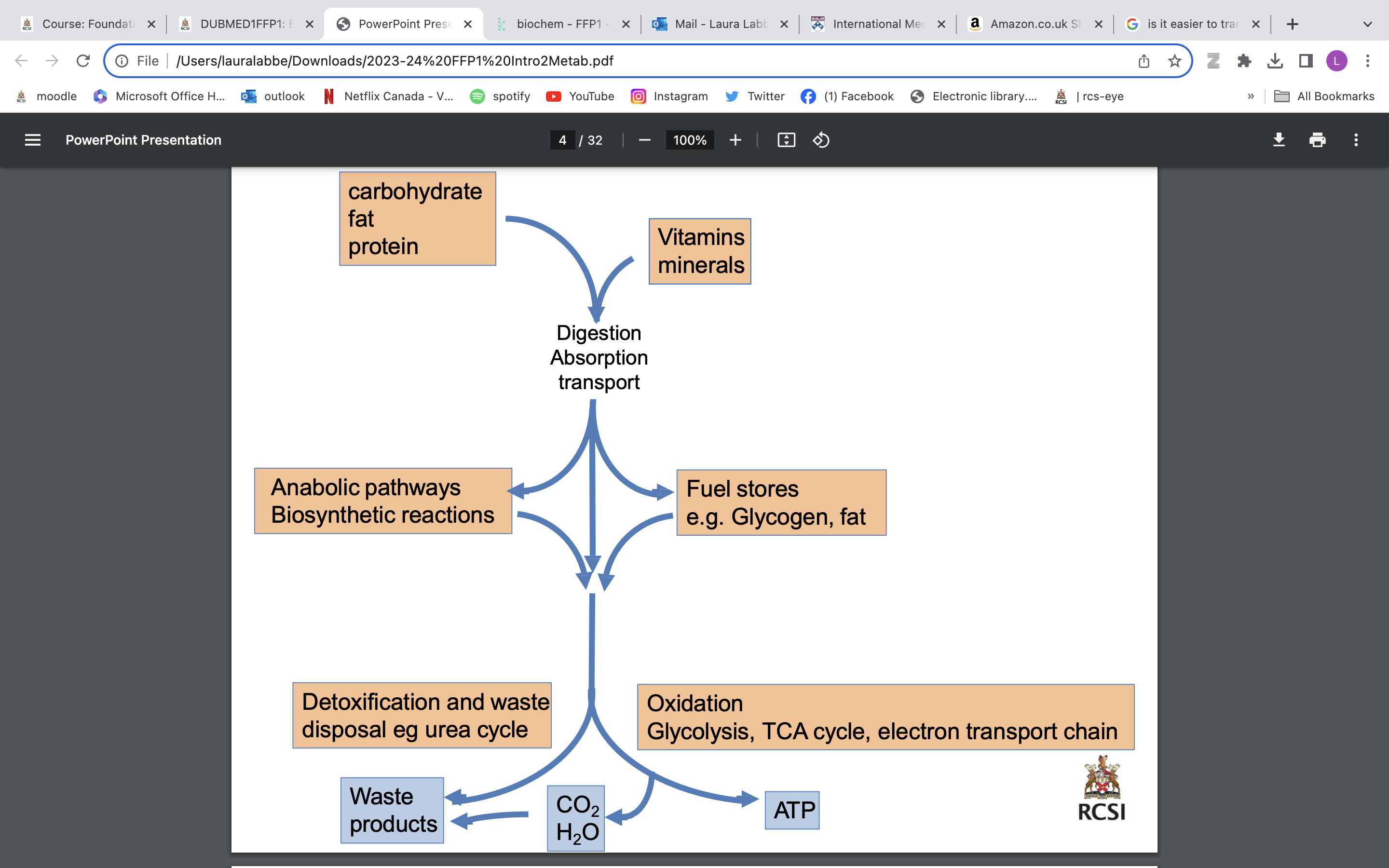Zoom in on the PDF
This screenshot has width=1389, height=868.
click(x=735, y=139)
